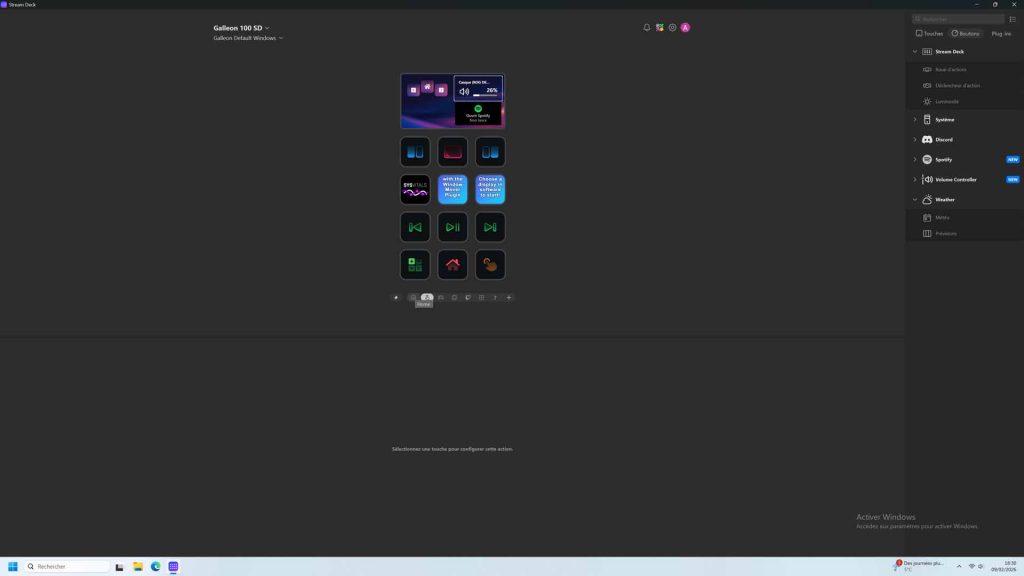Image resolution: width=1024 pixels, height=576 pixels.
Task: Click the skip-forward key on the deck
Action: click(489, 226)
